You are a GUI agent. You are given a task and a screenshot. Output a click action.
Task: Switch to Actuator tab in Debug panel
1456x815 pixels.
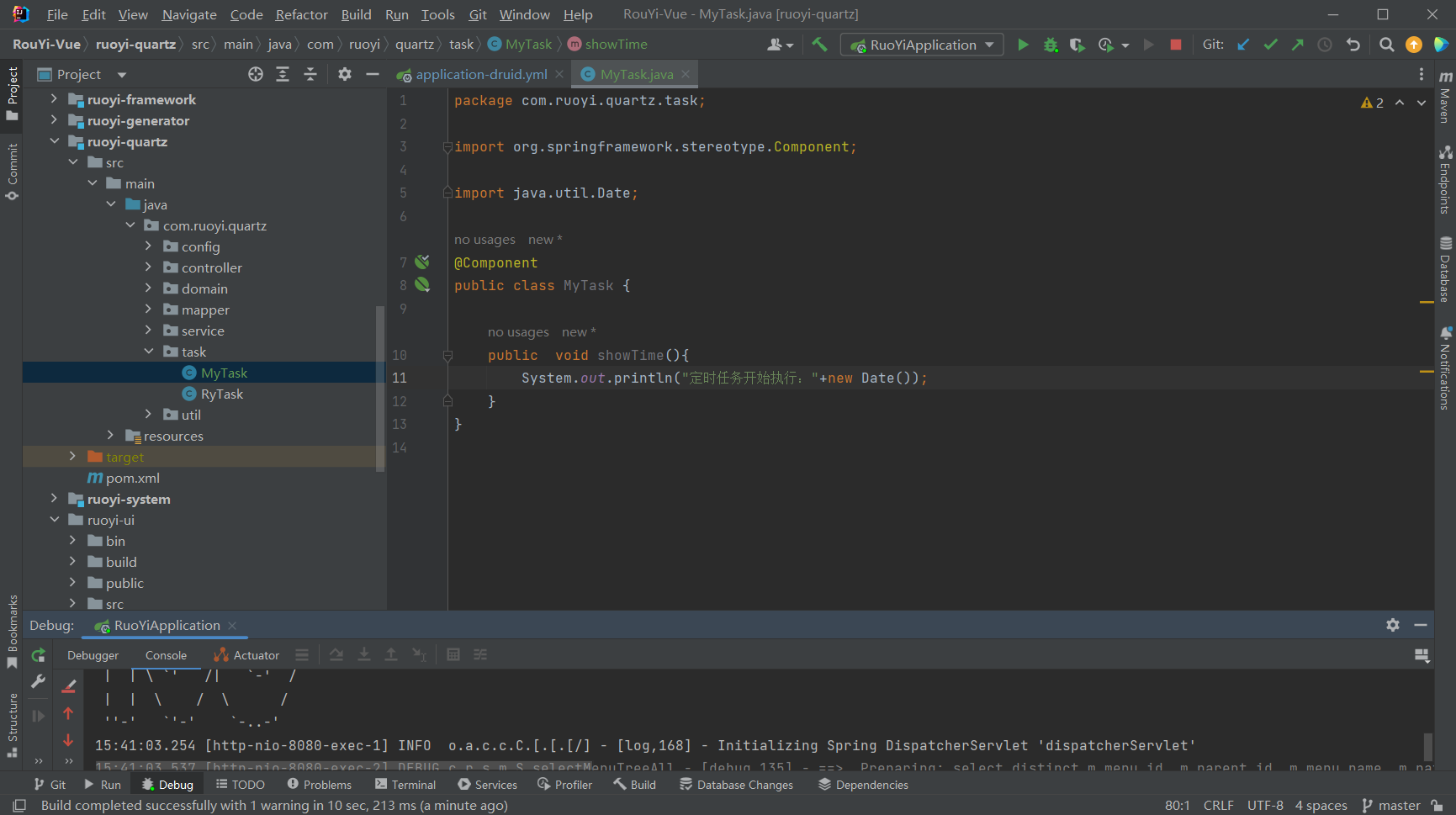pos(246,655)
